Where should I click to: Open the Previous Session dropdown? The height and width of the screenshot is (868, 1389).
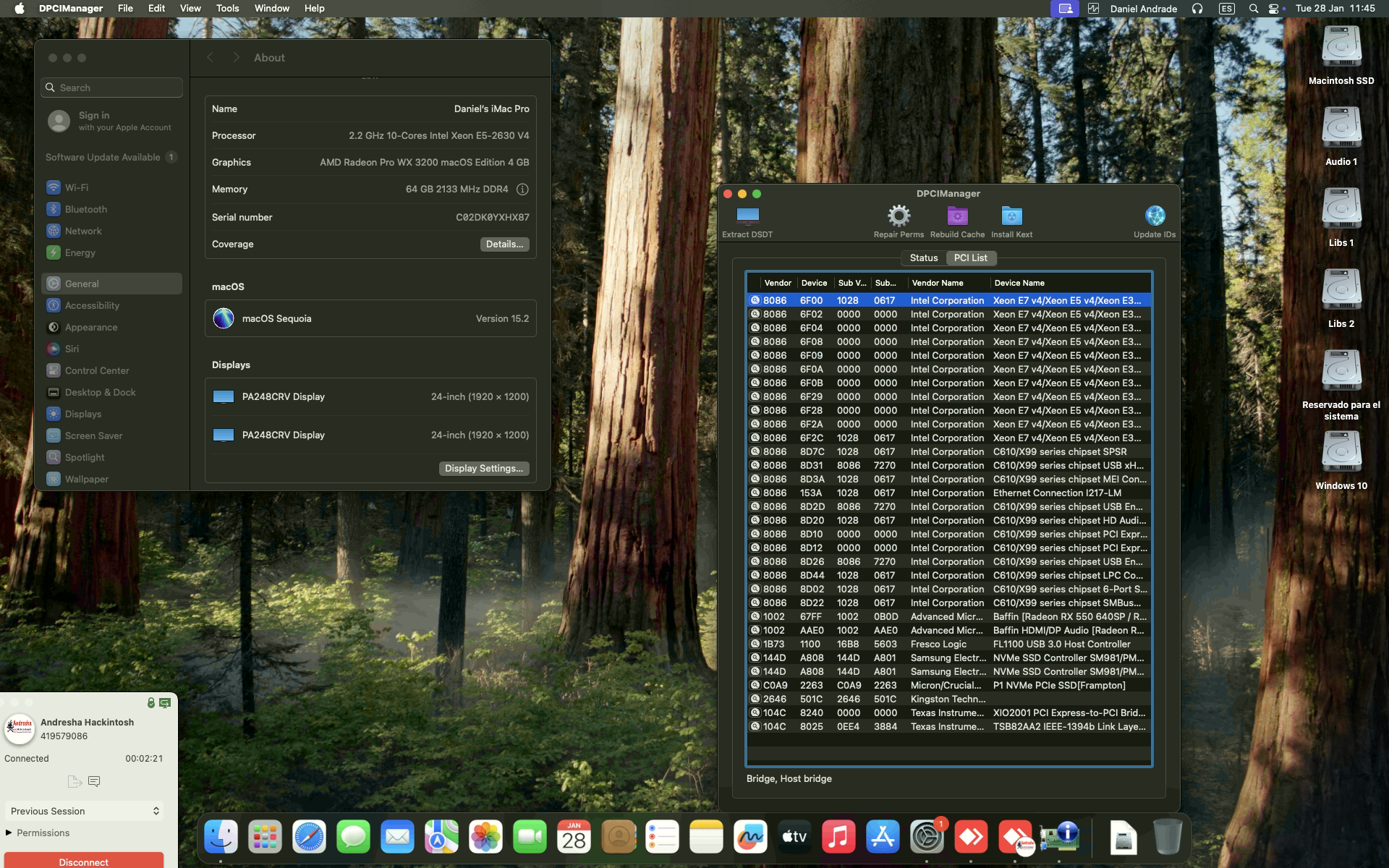click(84, 811)
